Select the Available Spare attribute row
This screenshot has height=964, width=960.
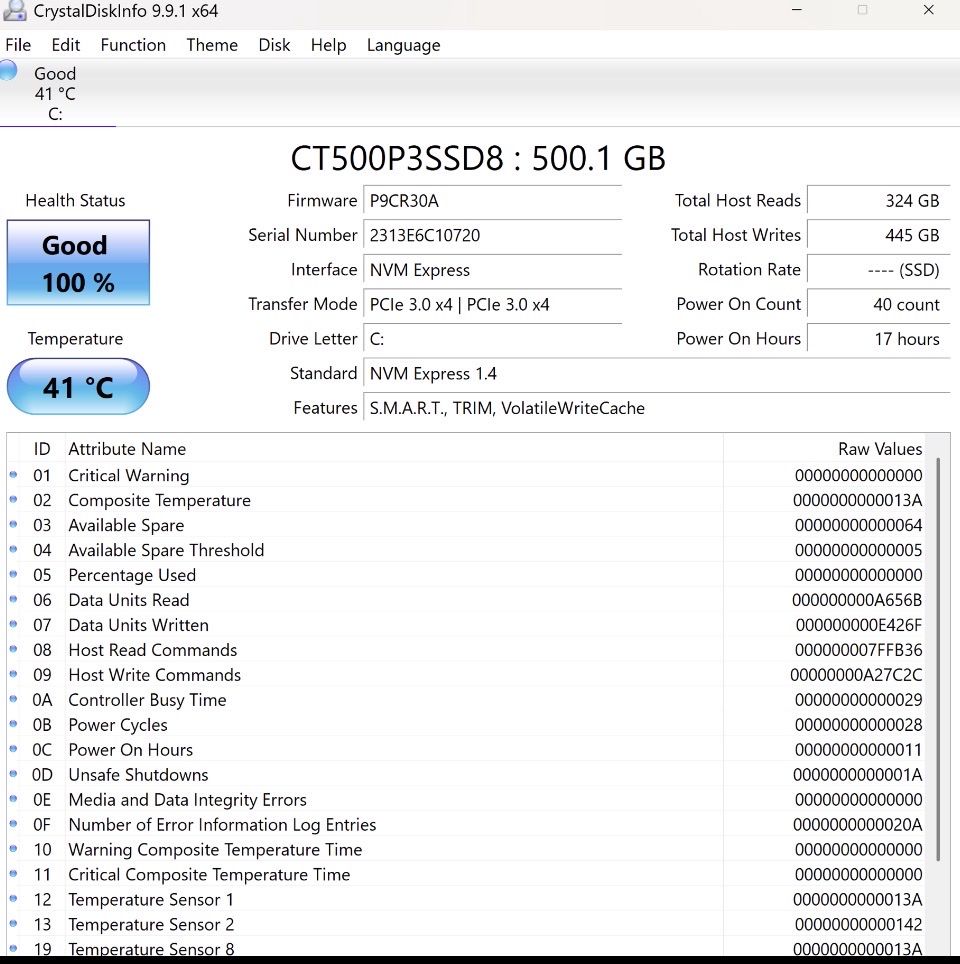point(466,525)
